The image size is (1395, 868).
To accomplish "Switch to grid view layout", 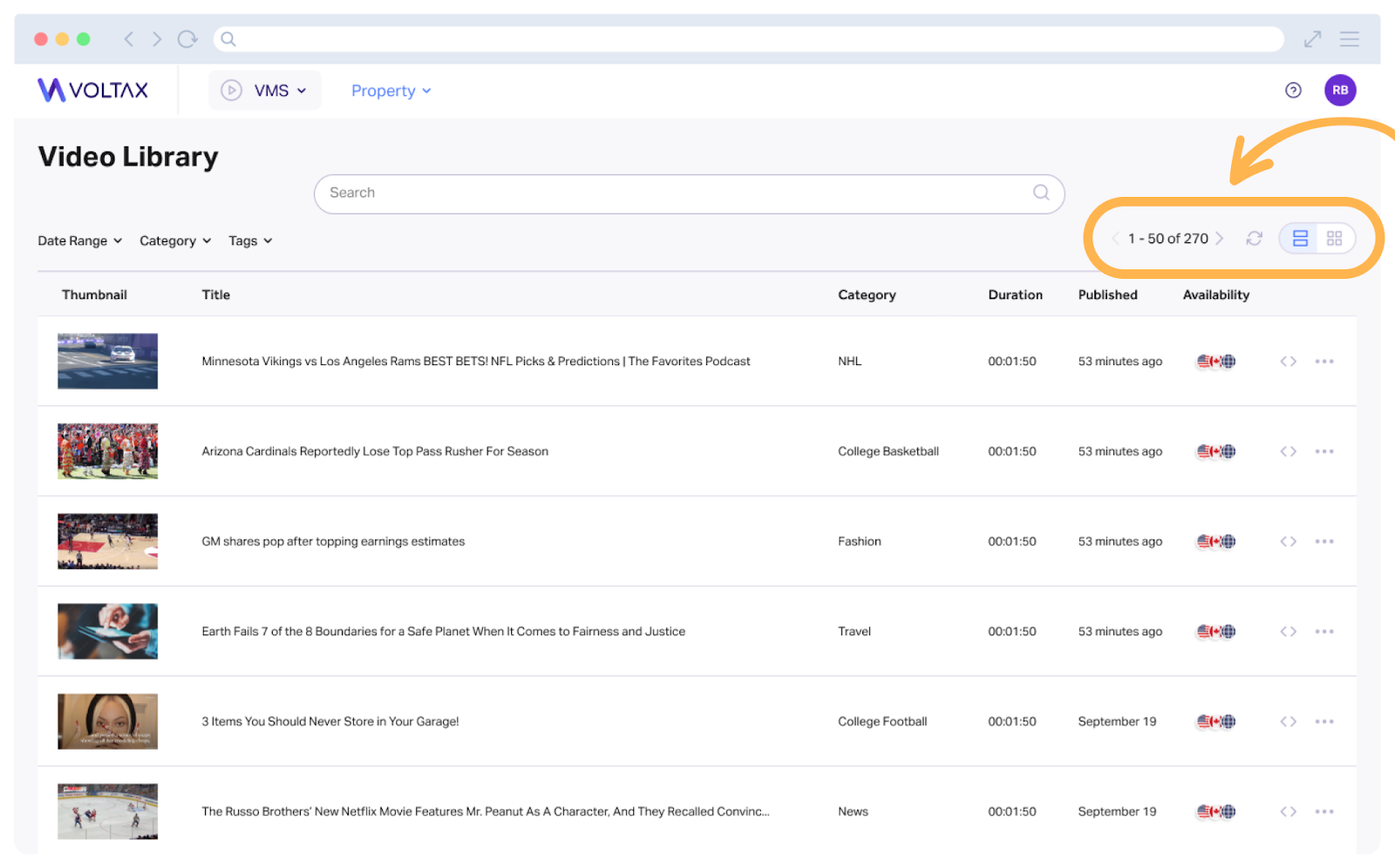I will pyautogui.click(x=1334, y=239).
